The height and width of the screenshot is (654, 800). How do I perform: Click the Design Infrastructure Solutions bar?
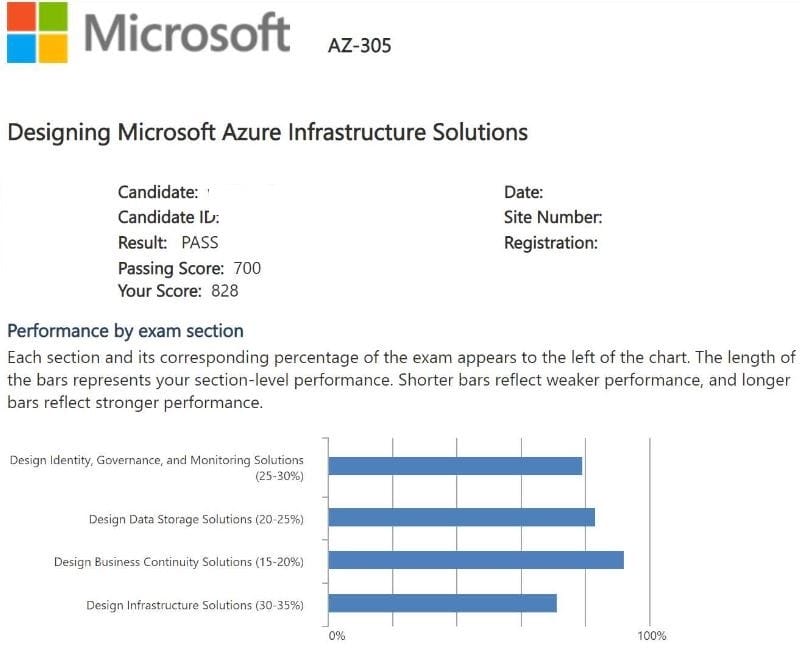point(442,603)
